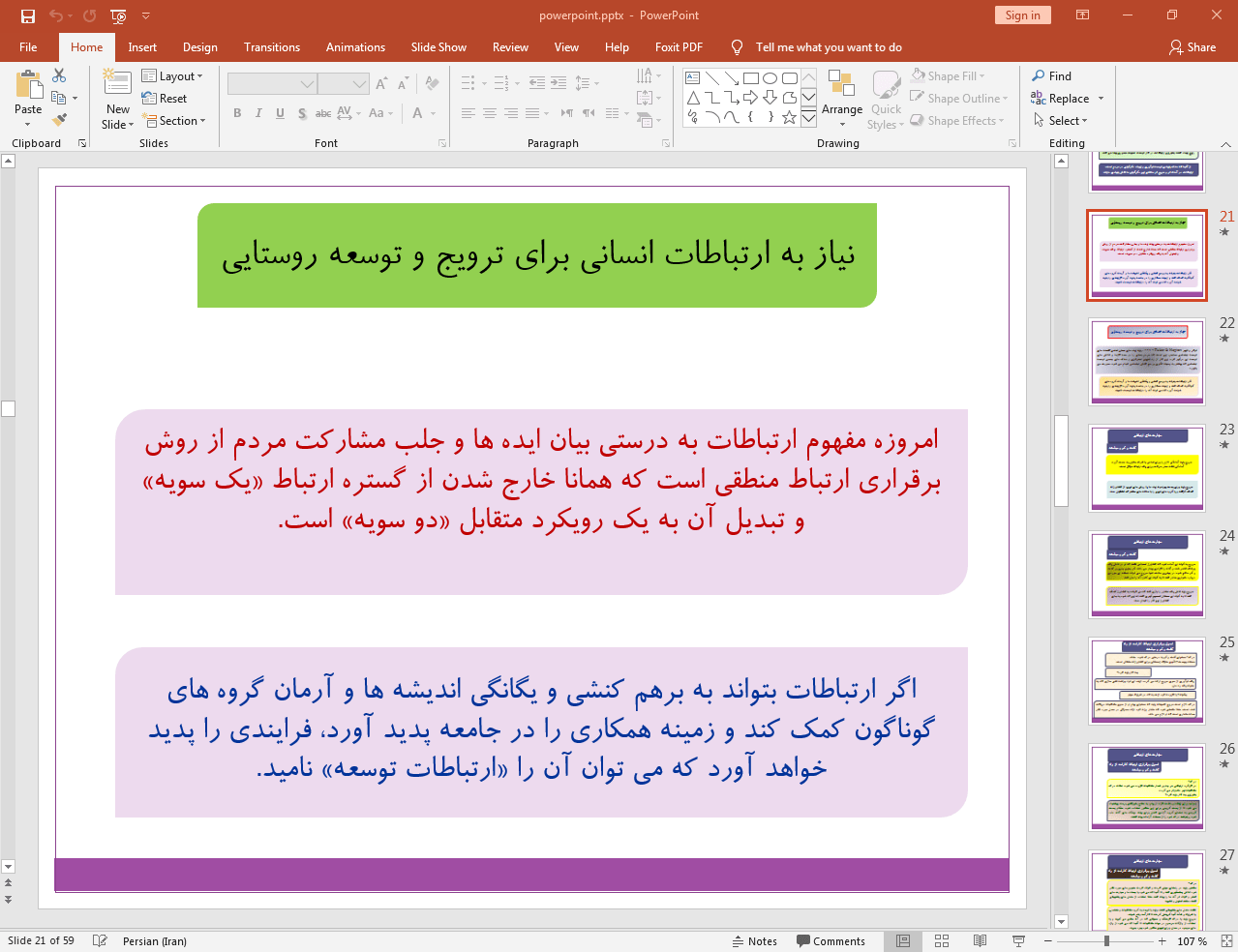
Task: Click the Undo arrow icon
Action: click(x=56, y=15)
